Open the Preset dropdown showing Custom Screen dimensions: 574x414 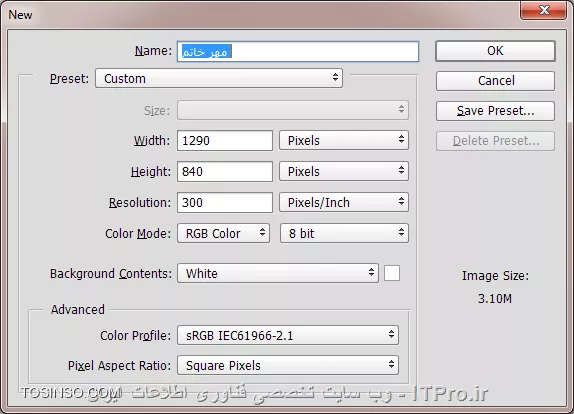(219, 78)
